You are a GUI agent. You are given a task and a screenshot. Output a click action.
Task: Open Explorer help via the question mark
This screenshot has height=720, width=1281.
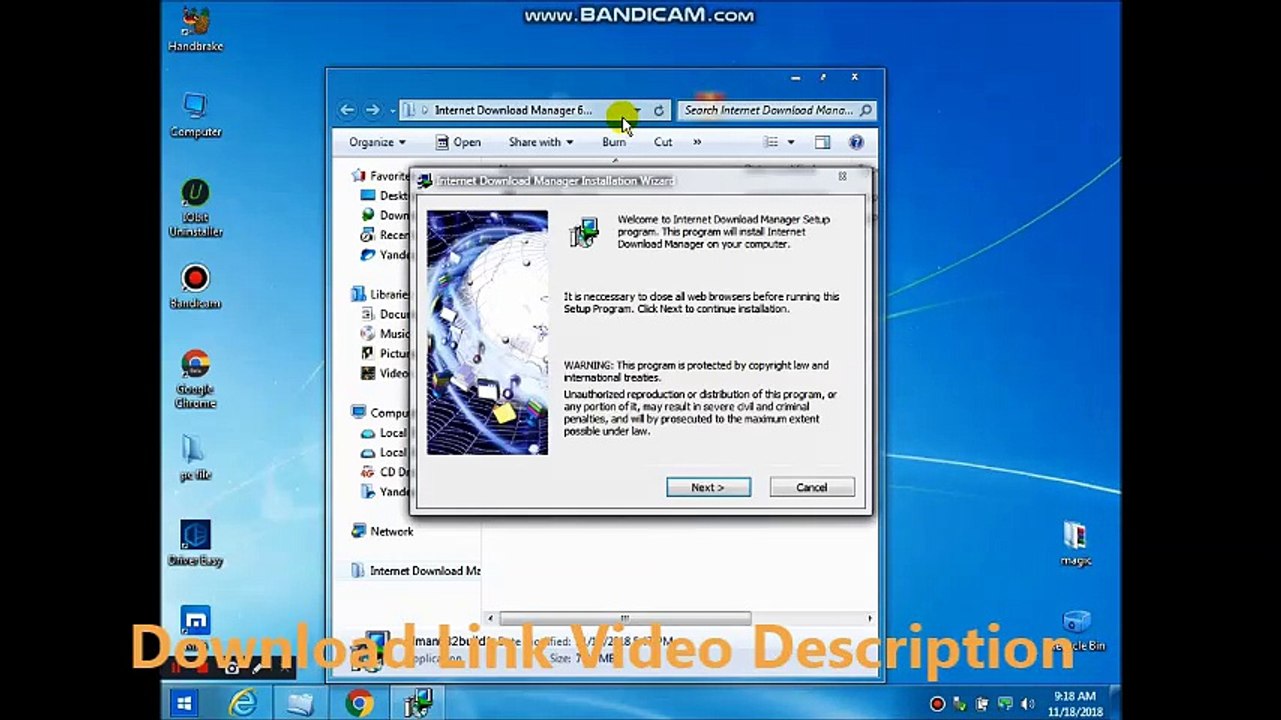(x=856, y=142)
